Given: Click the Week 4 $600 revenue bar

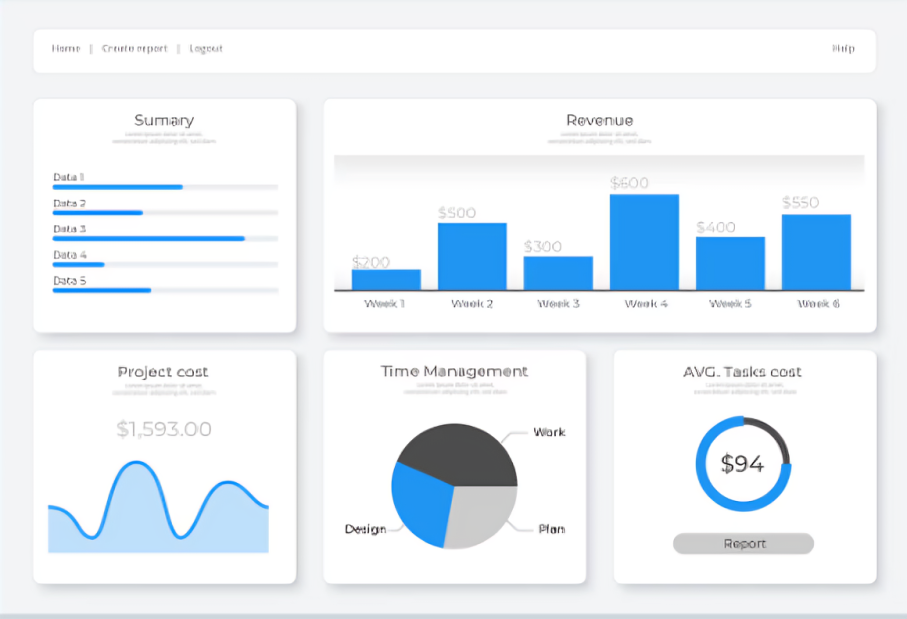Looking at the screenshot, I should pyautogui.click(x=644, y=242).
